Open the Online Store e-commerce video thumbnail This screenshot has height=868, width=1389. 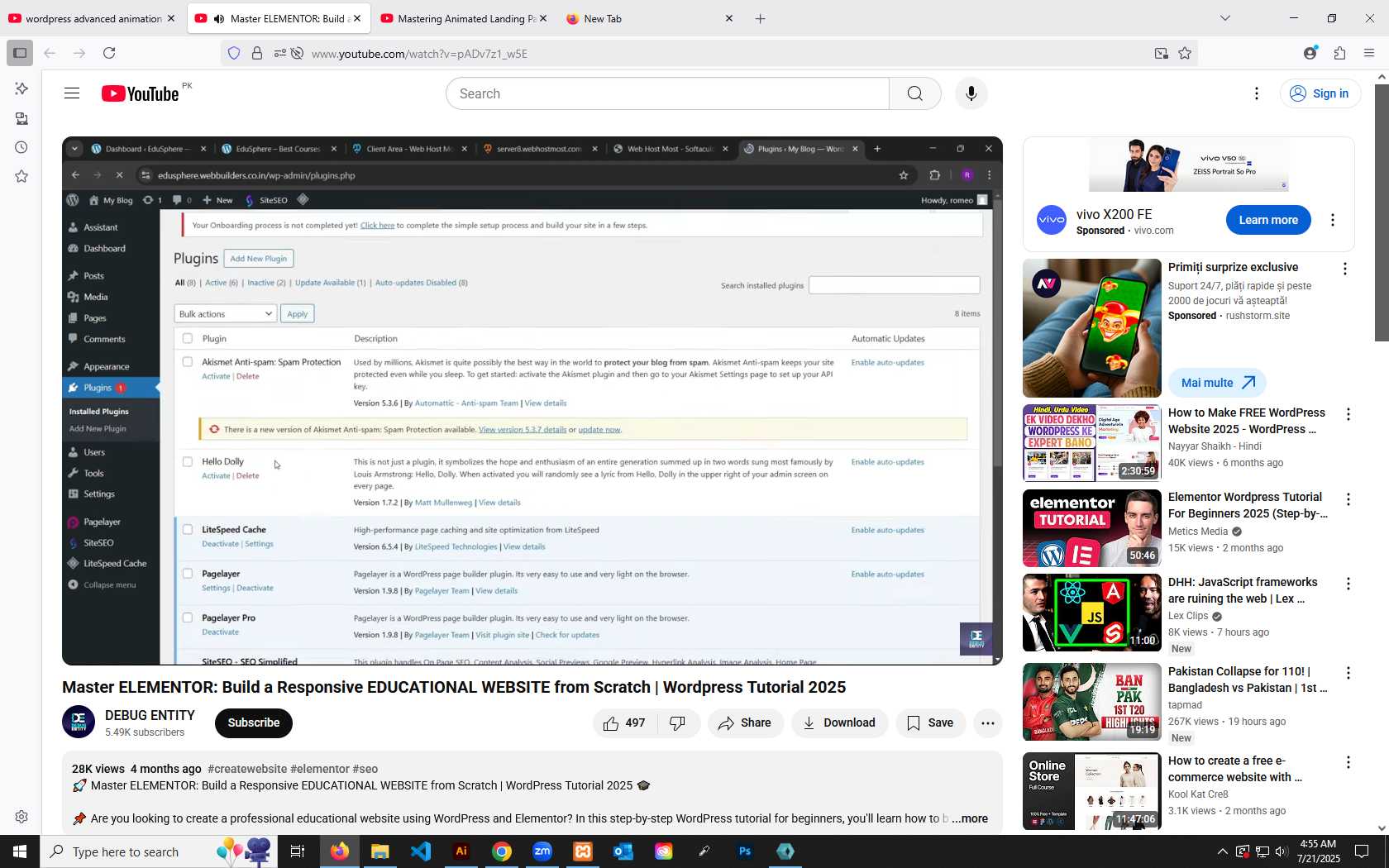click(1091, 791)
